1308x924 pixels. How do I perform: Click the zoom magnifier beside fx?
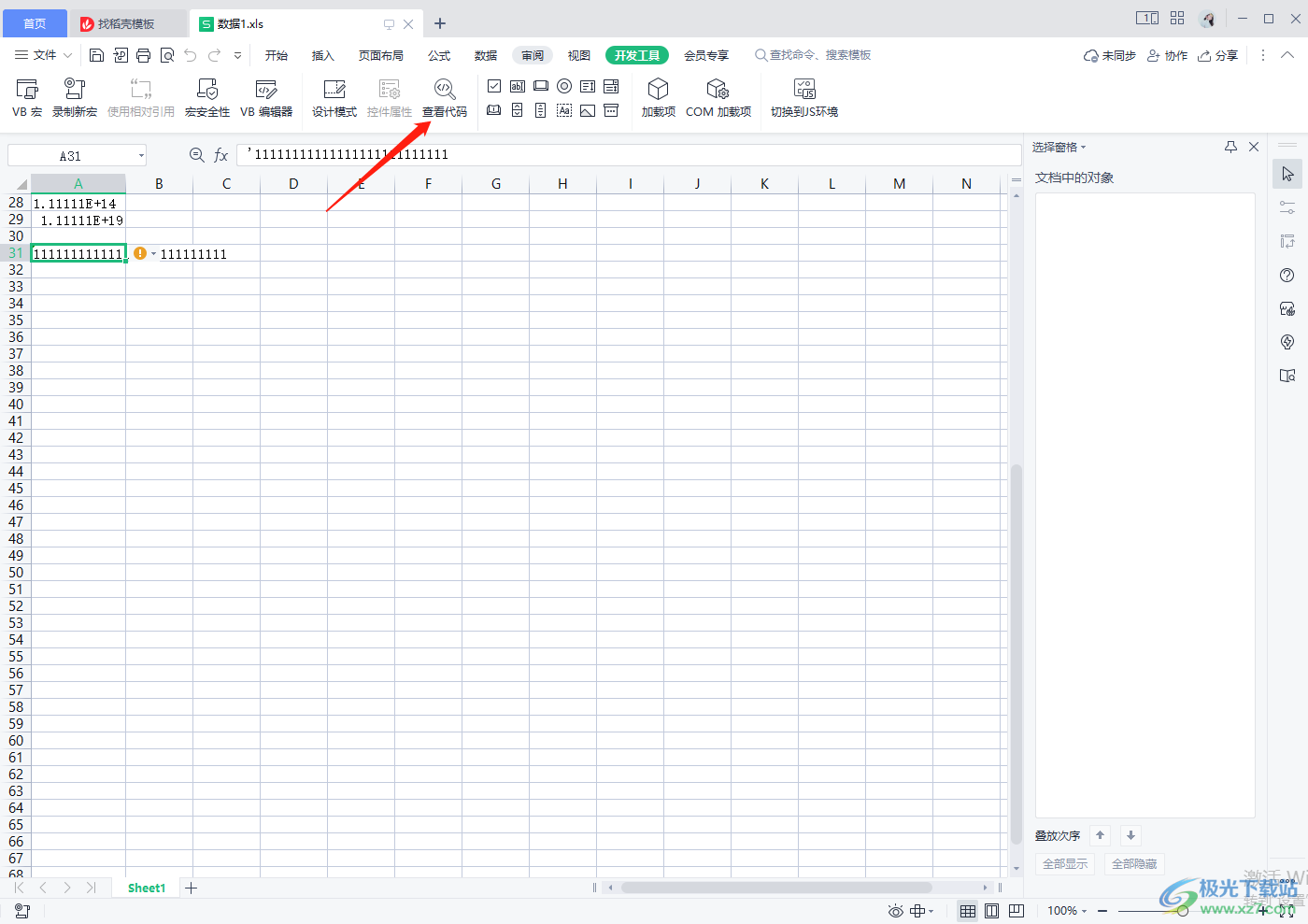coord(197,155)
